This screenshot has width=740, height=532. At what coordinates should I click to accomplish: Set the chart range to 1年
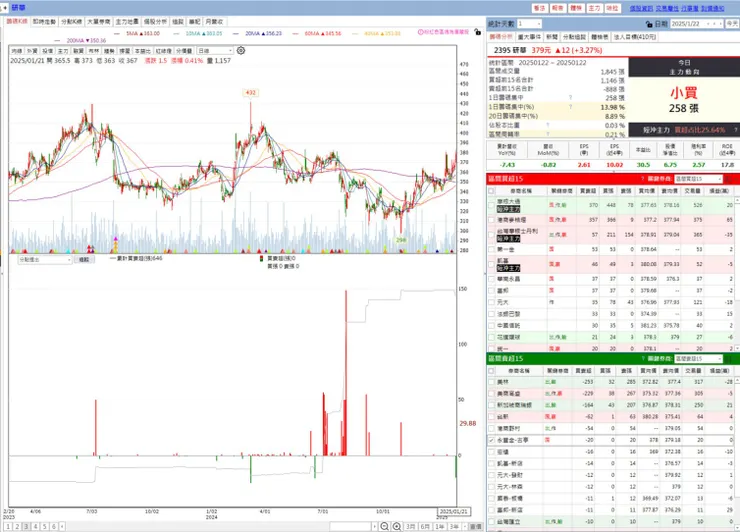coord(439,526)
